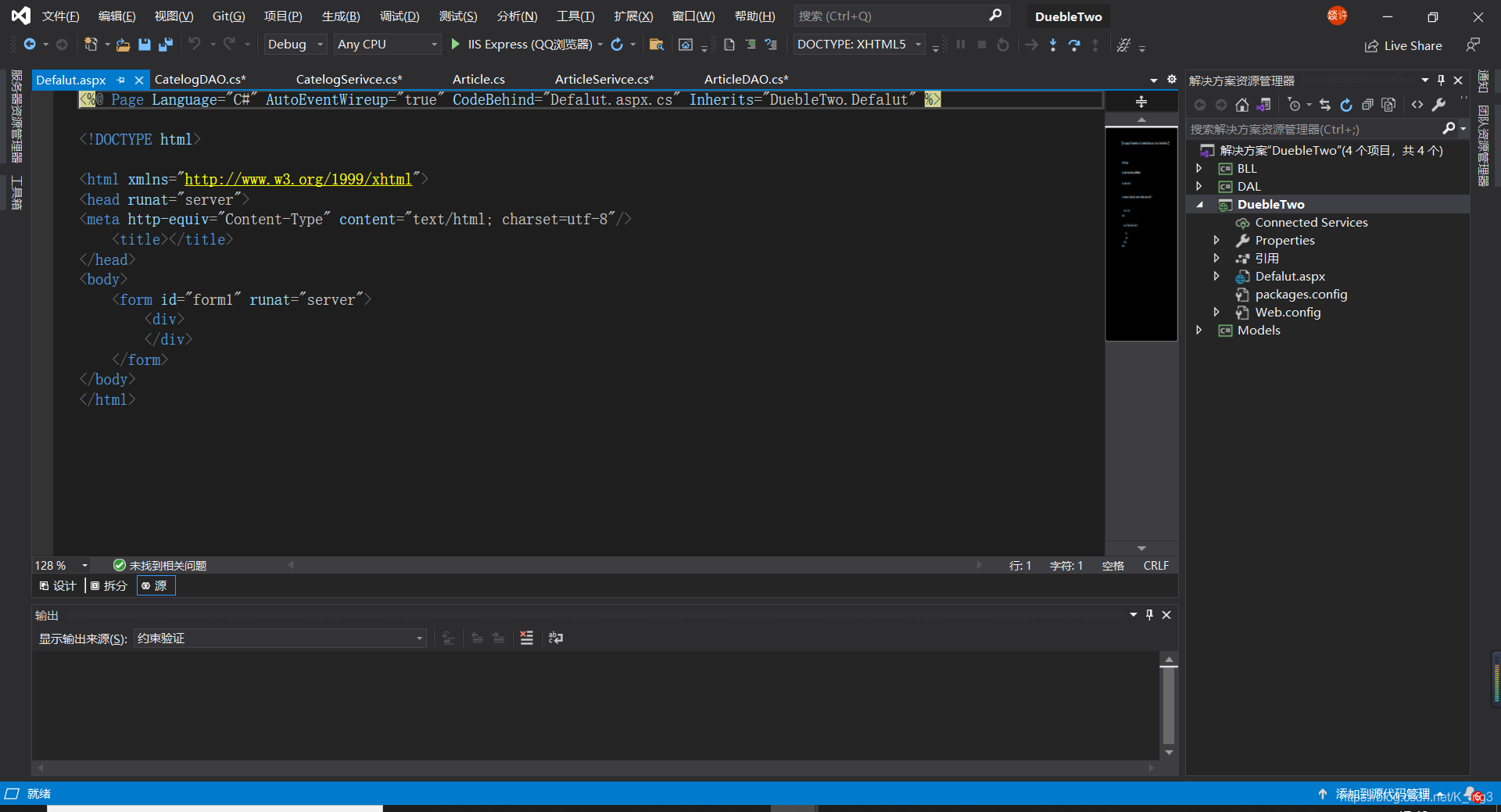This screenshot has height=812, width=1501.
Task: Refresh Solution Explorer with refresh icon
Action: (x=1346, y=105)
